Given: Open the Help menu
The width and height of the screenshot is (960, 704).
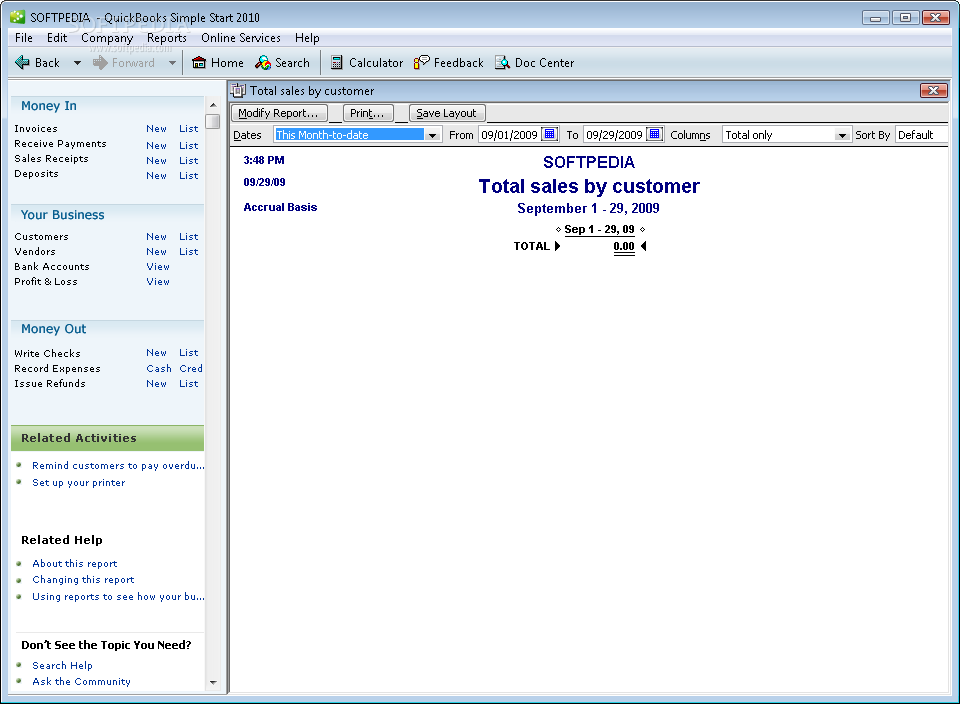Looking at the screenshot, I should pyautogui.click(x=307, y=38).
